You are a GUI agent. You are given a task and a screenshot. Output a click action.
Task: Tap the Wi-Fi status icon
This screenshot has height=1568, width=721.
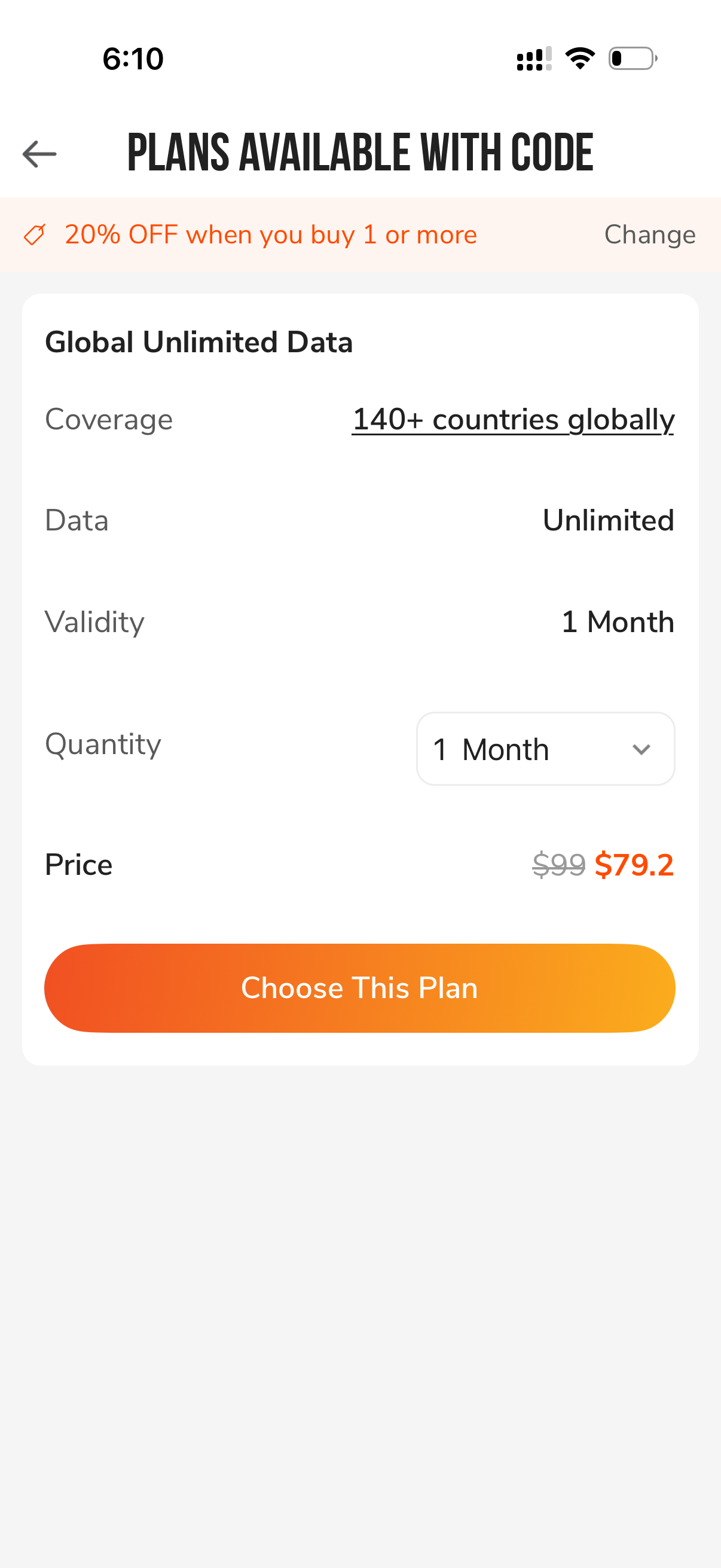(580, 59)
